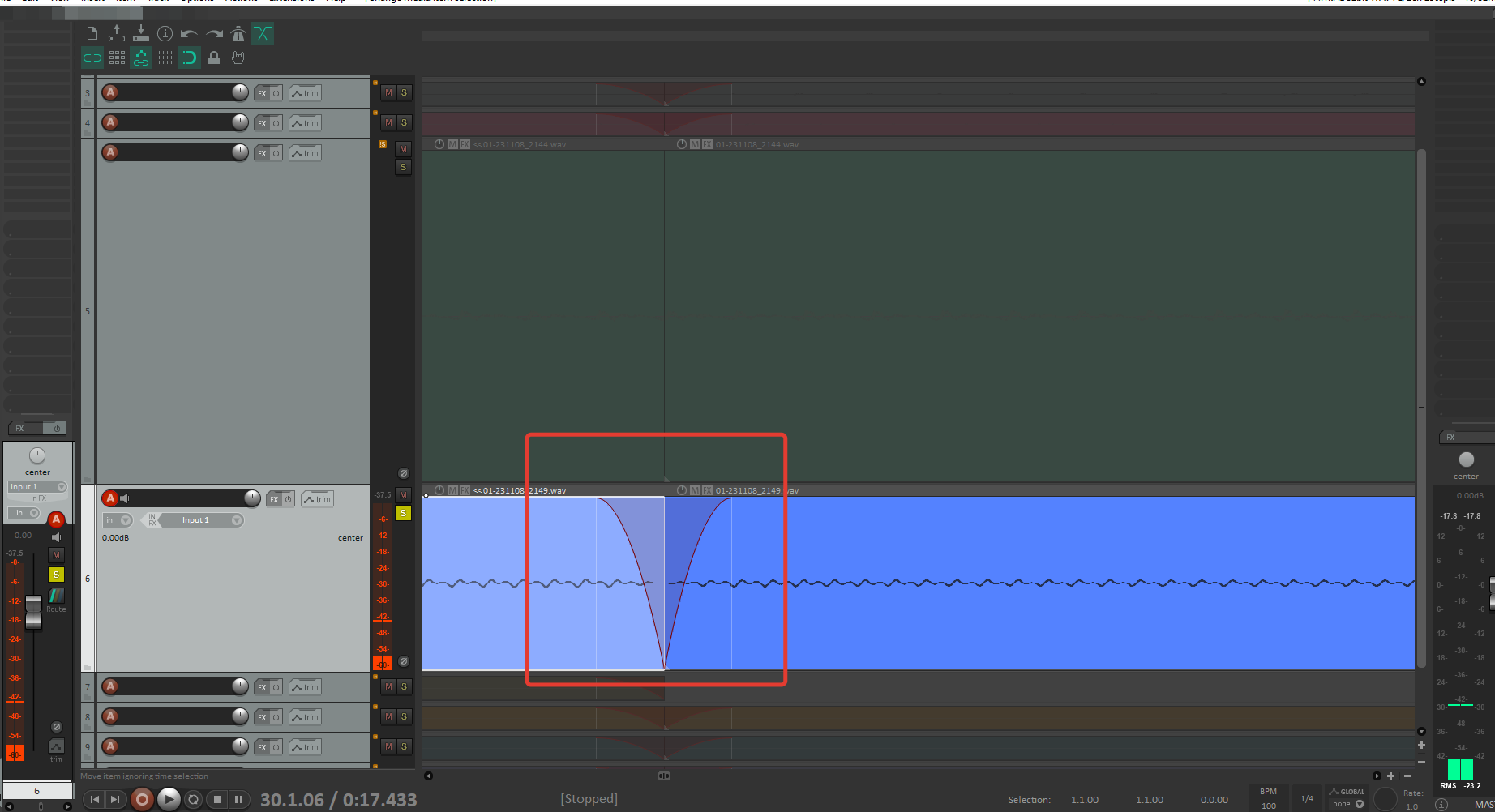Open the 1/4 time signature selector
Image resolution: width=1495 pixels, height=812 pixels.
click(1307, 798)
